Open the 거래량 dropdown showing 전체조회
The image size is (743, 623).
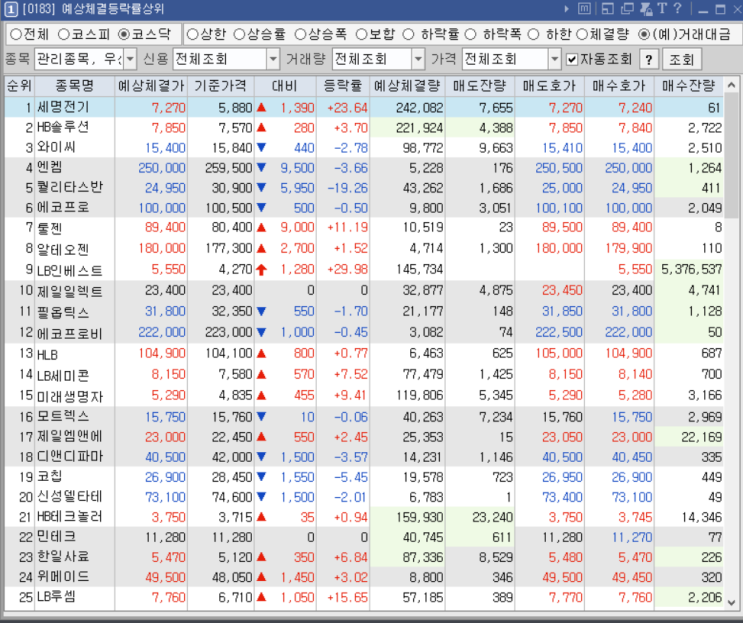pyautogui.click(x=418, y=59)
